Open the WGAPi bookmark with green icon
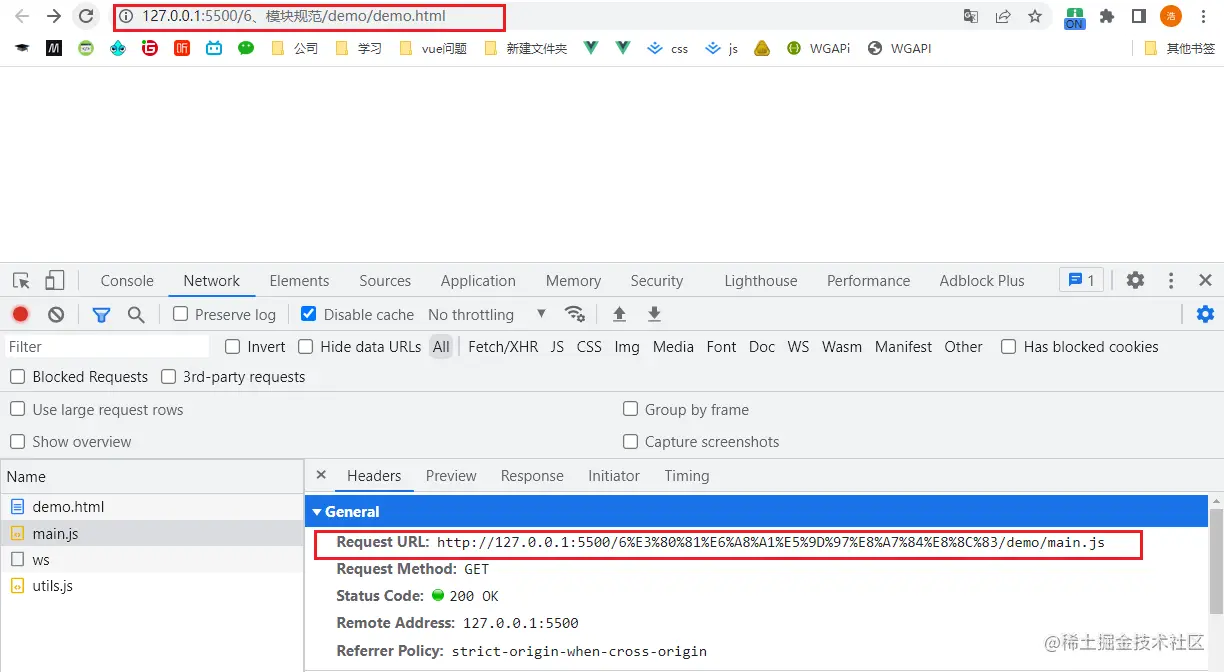The width and height of the screenshot is (1224, 672). [x=818, y=48]
